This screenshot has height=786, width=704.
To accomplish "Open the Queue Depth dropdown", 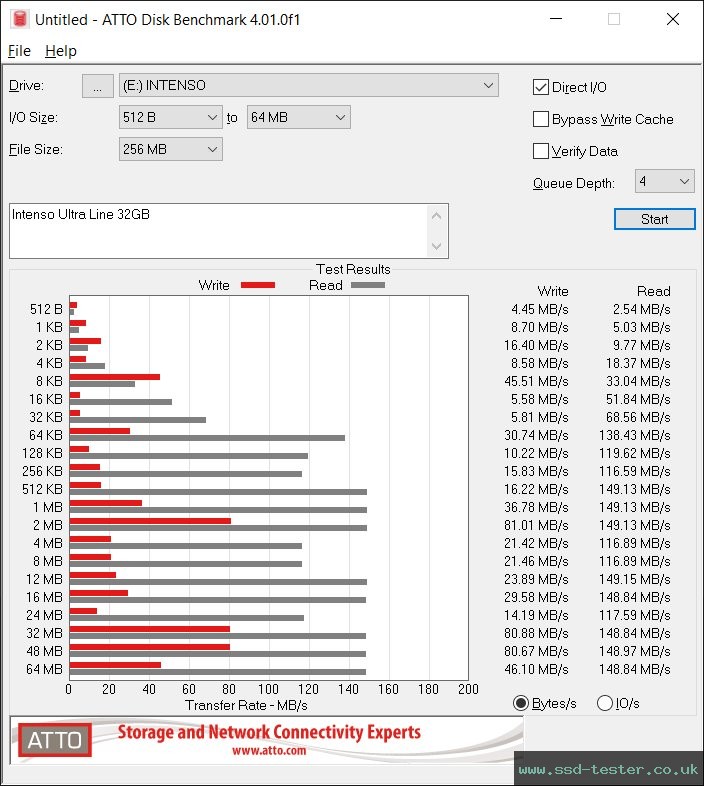I will pyautogui.click(x=664, y=181).
